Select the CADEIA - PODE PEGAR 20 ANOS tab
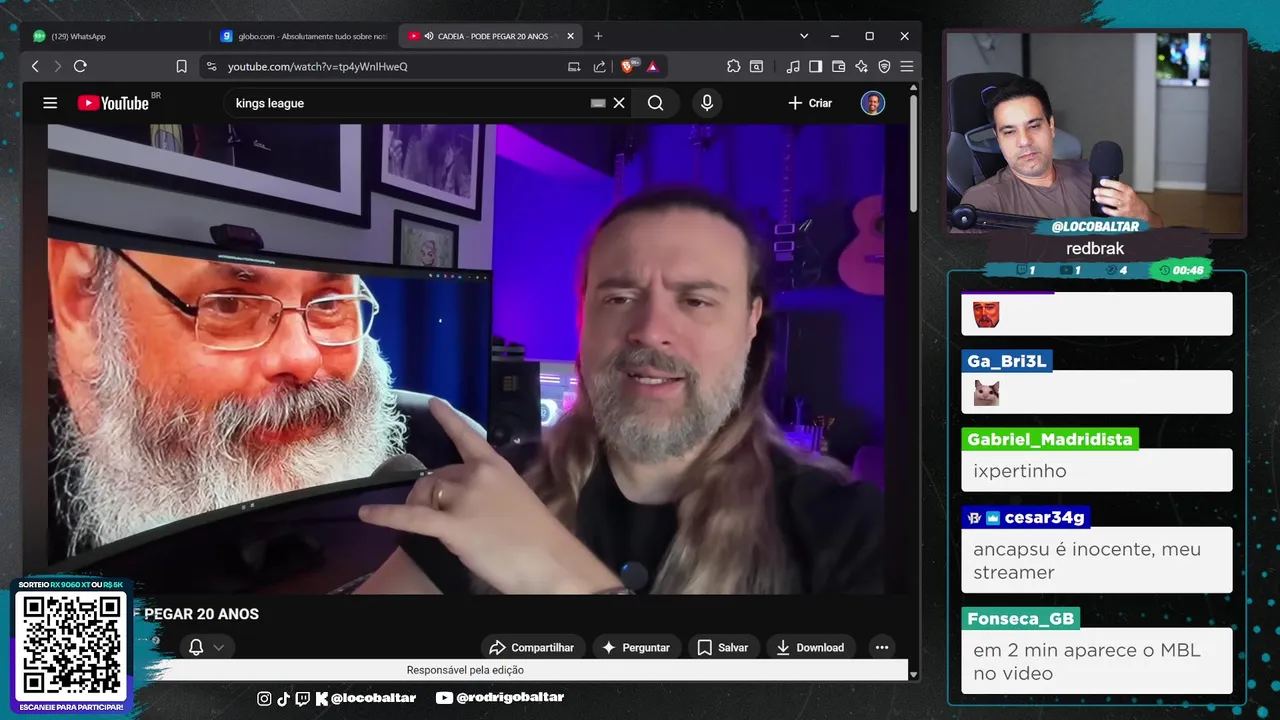1280x720 pixels. point(490,36)
